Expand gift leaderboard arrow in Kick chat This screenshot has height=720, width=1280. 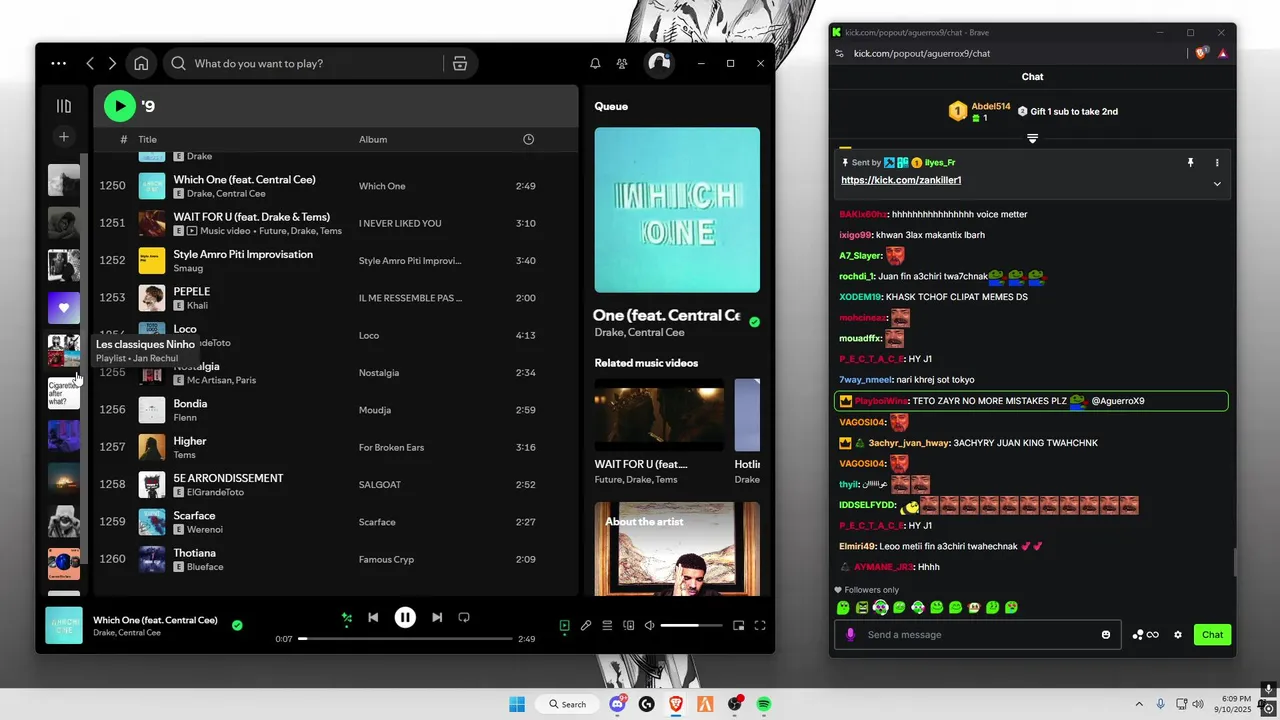coord(1032,138)
